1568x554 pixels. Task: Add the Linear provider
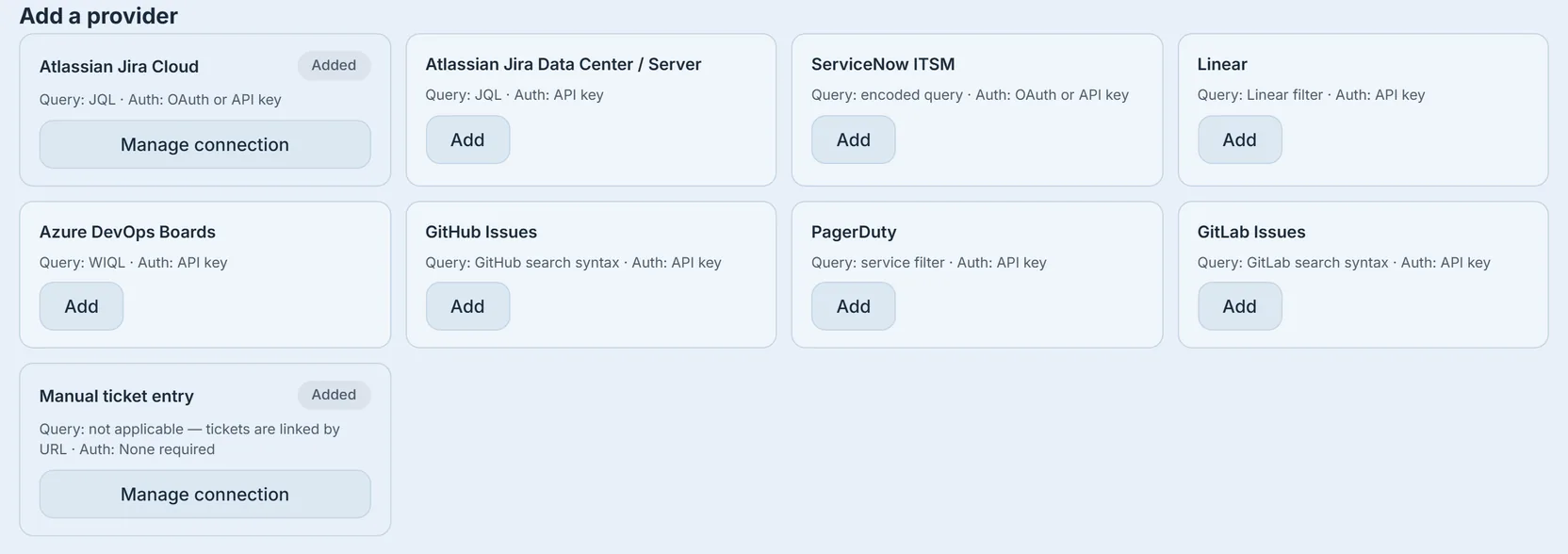pyautogui.click(x=1239, y=139)
